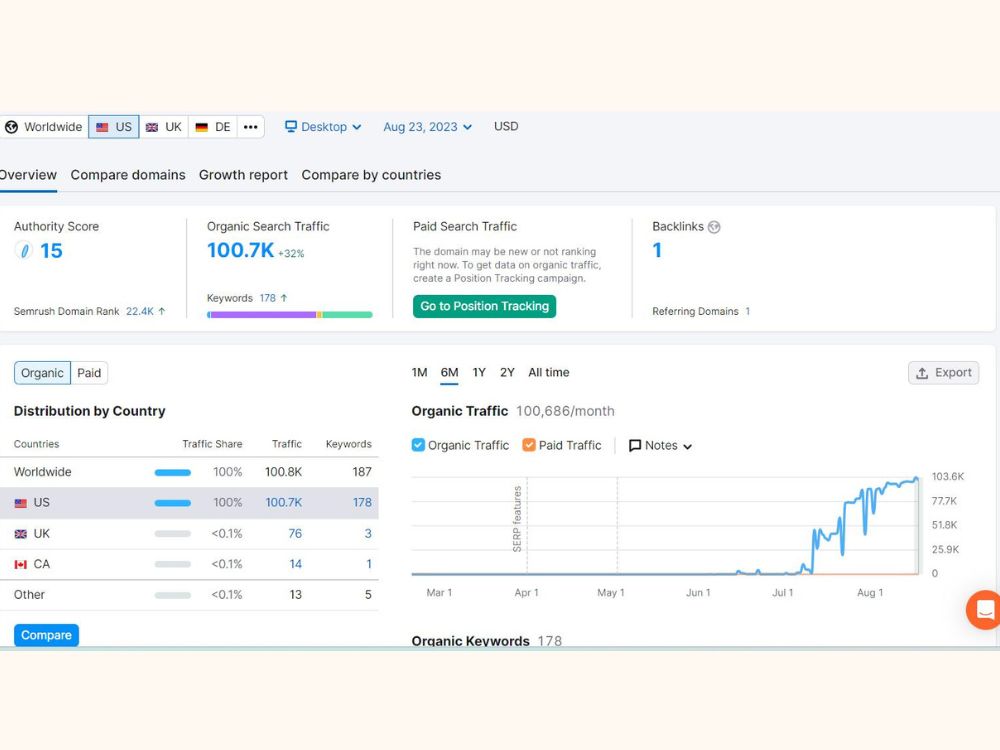Click the blue Compare button
This screenshot has width=1000, height=750.
coord(46,635)
